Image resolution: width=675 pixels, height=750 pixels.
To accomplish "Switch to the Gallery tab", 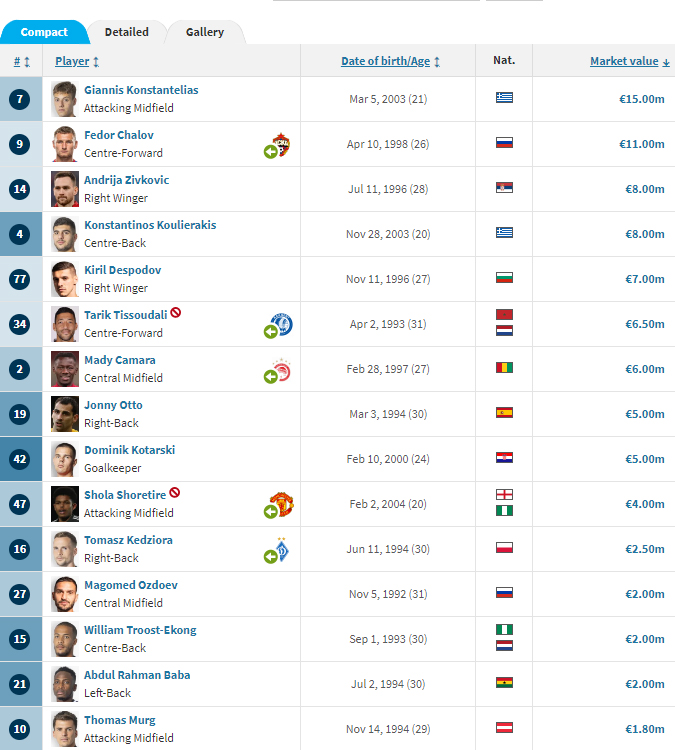I will [205, 32].
